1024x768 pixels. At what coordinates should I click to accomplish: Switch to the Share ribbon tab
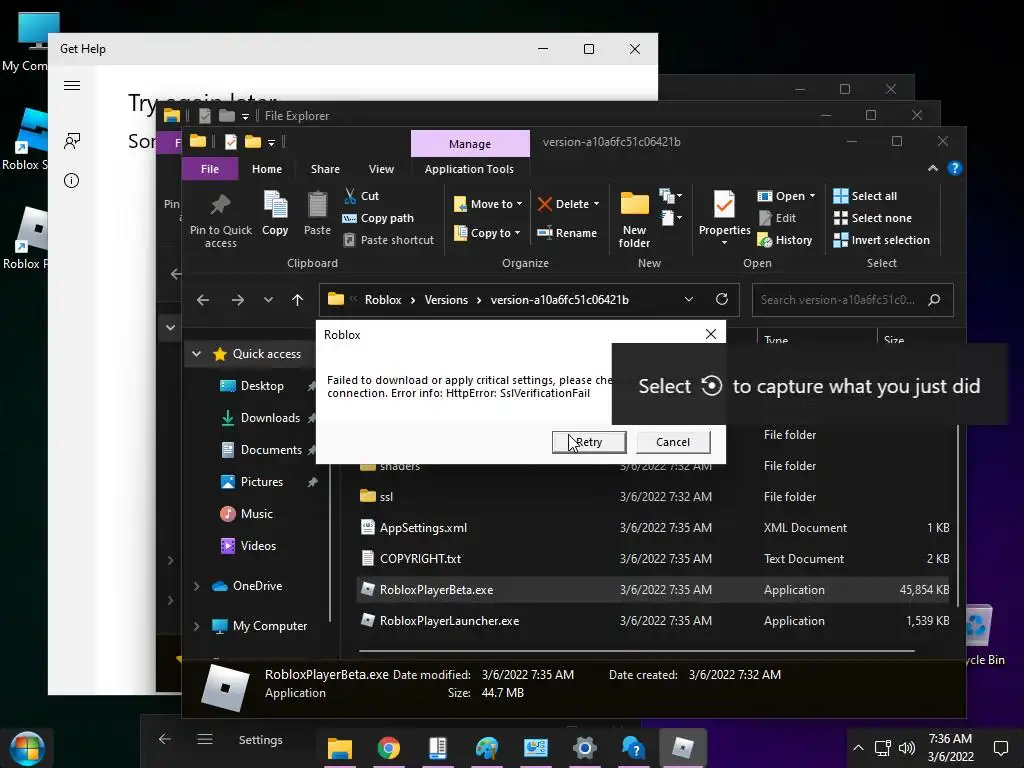click(x=325, y=169)
